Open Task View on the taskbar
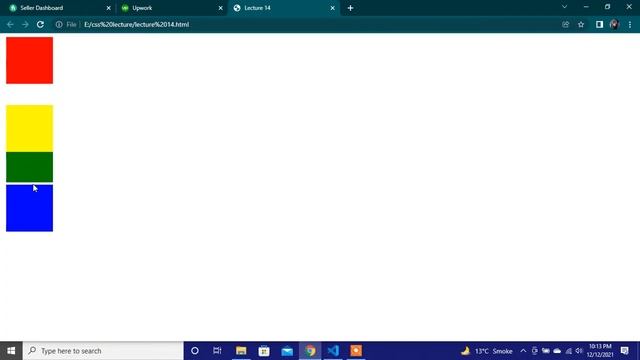The width and height of the screenshot is (640, 360). click(x=217, y=351)
